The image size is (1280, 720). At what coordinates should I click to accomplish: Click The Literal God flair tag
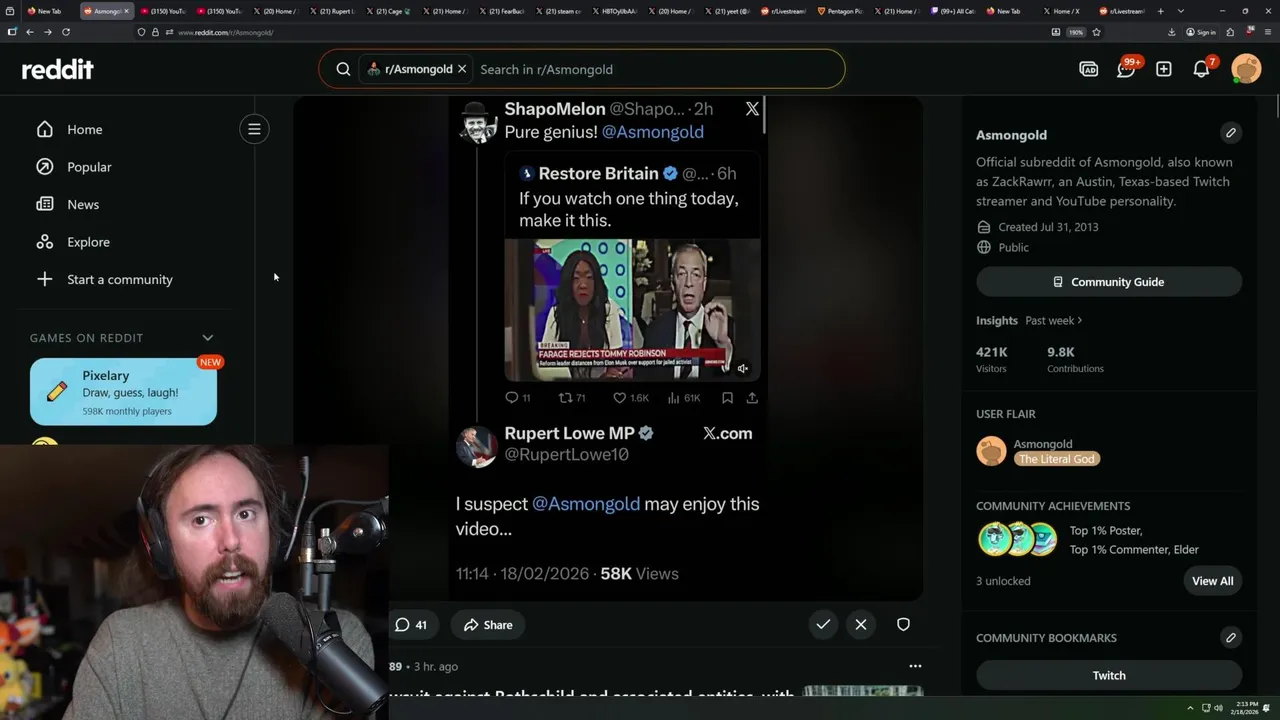(1057, 459)
